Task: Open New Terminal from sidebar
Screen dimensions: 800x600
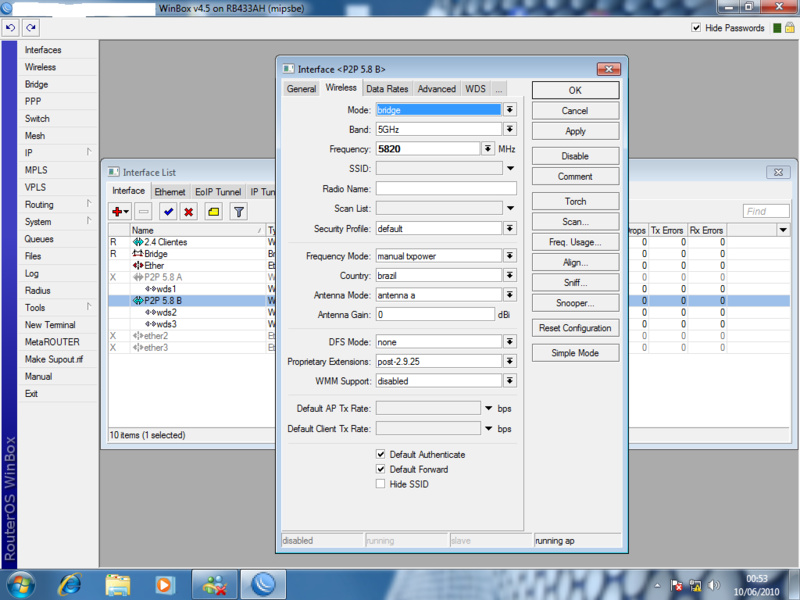Action: [x=50, y=324]
